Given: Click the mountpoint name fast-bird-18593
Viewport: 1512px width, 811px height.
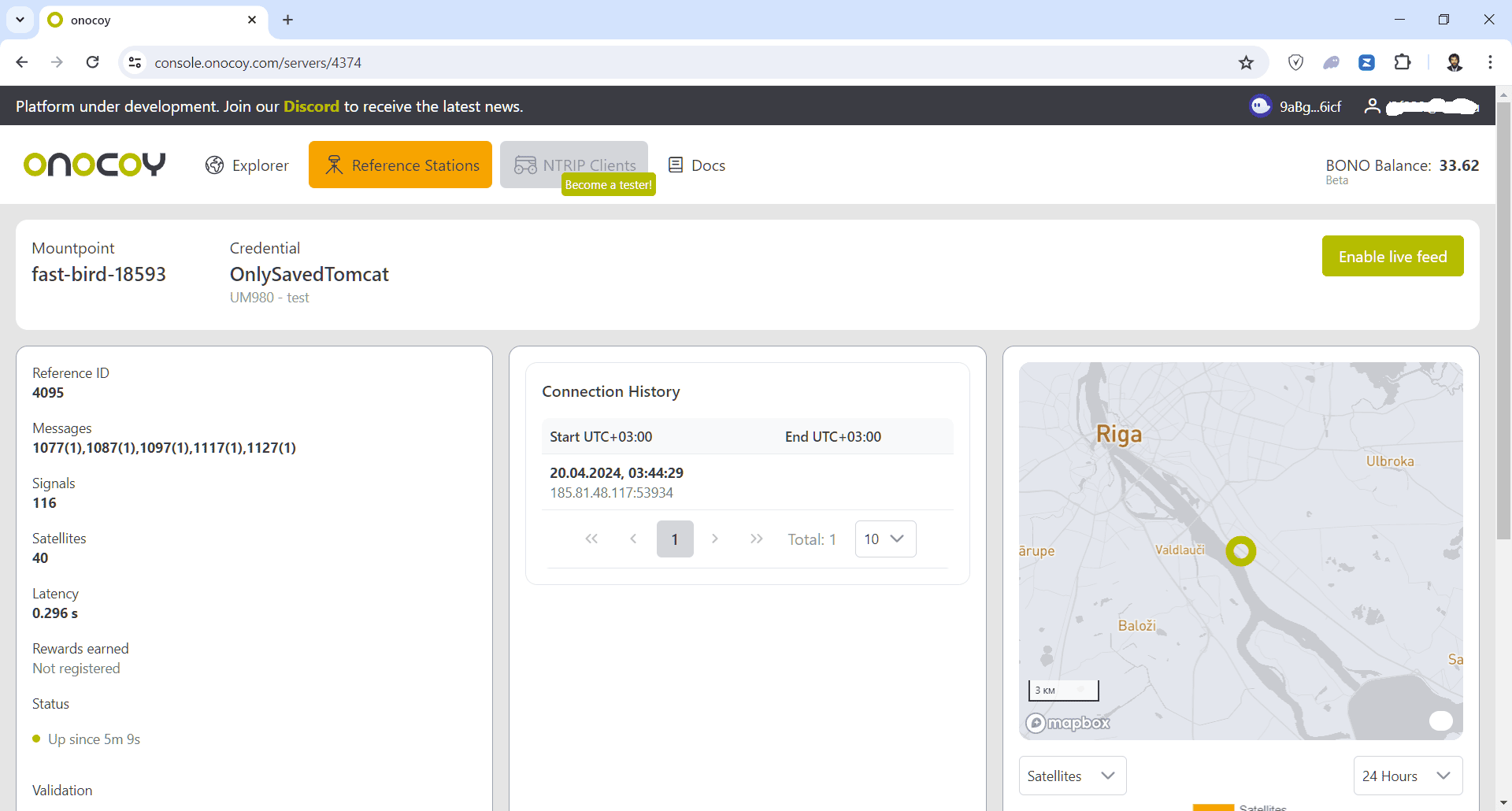Looking at the screenshot, I should pyautogui.click(x=98, y=274).
